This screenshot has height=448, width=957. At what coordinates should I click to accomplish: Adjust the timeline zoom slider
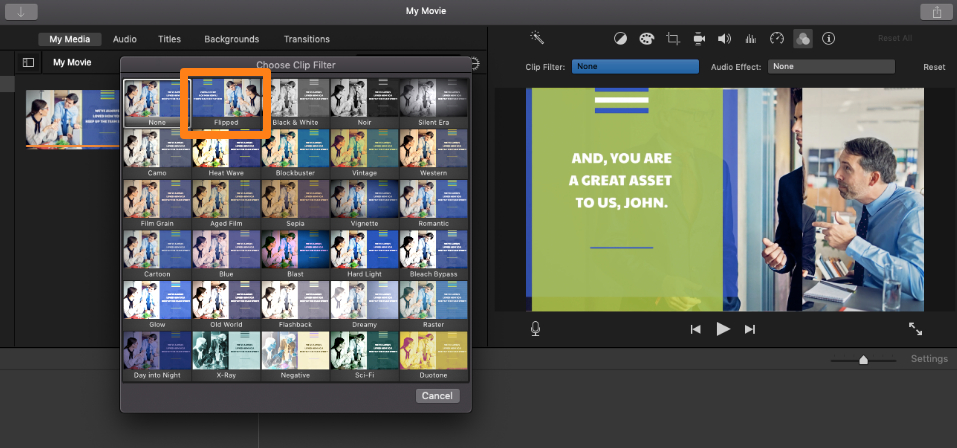(x=863, y=360)
